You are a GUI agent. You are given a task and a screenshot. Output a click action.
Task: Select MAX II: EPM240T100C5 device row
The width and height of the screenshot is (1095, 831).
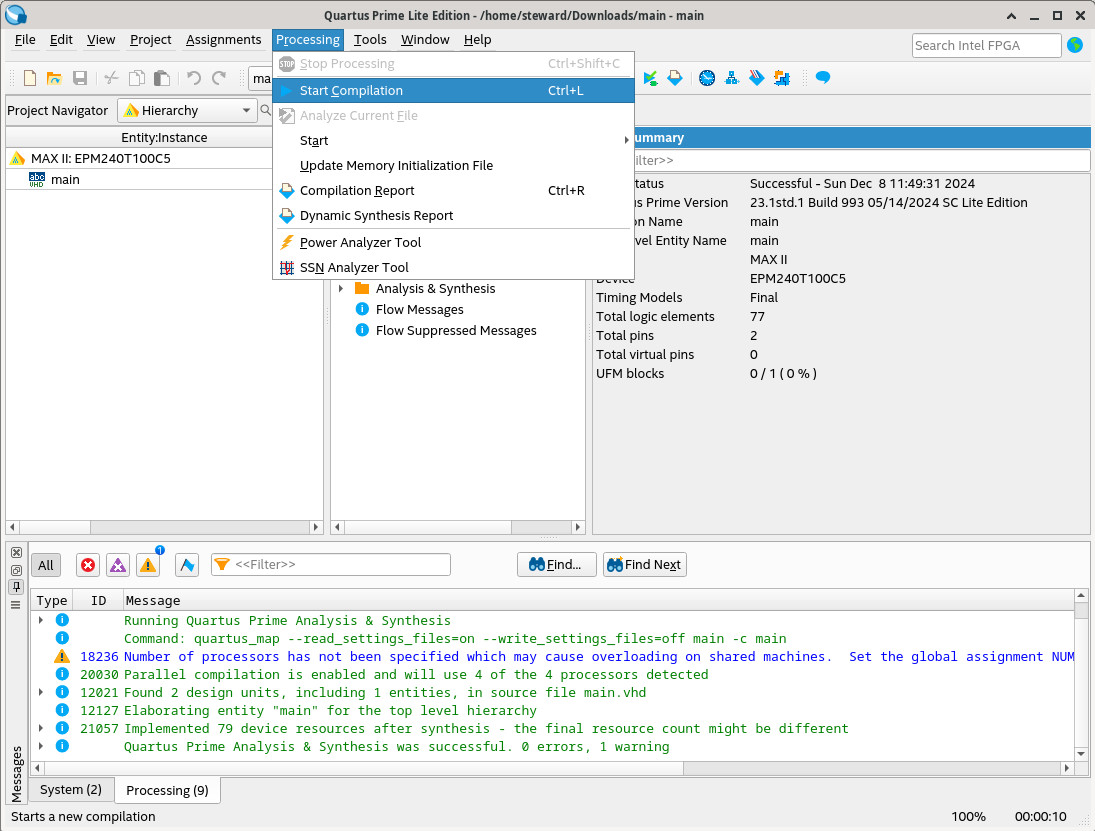[100, 159]
